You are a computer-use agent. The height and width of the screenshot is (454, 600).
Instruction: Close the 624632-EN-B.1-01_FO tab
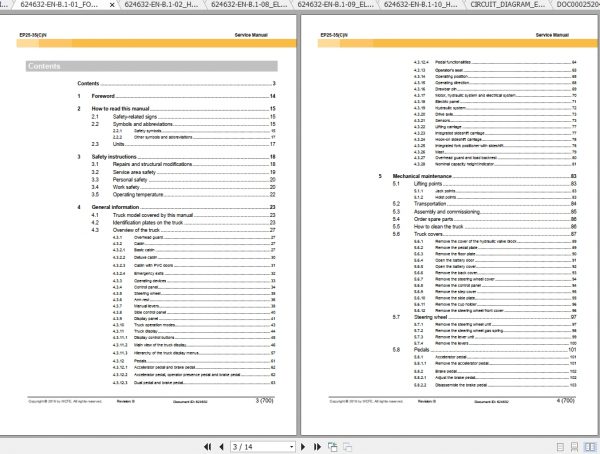112,5
